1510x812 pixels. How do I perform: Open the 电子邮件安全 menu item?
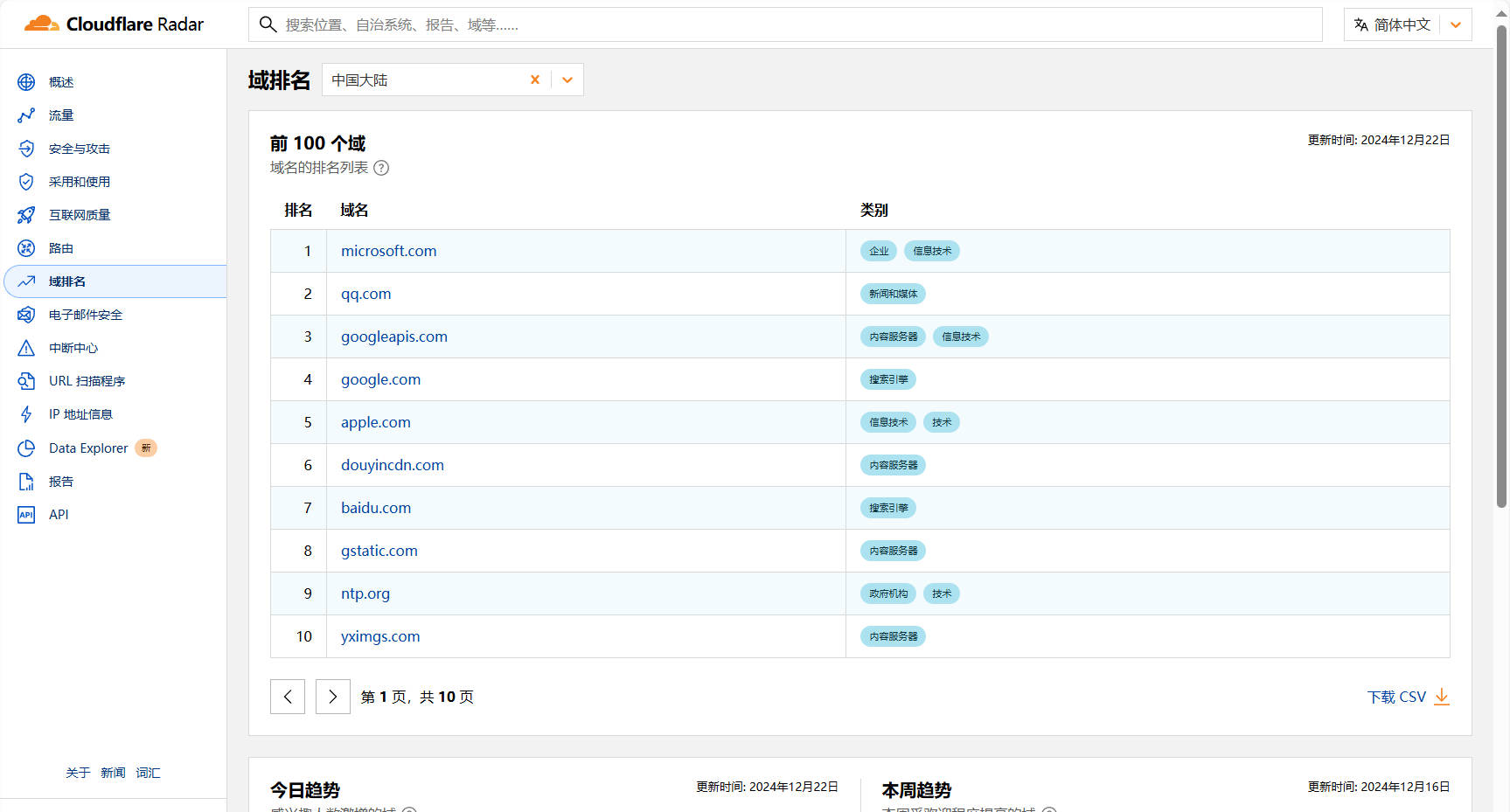(86, 315)
